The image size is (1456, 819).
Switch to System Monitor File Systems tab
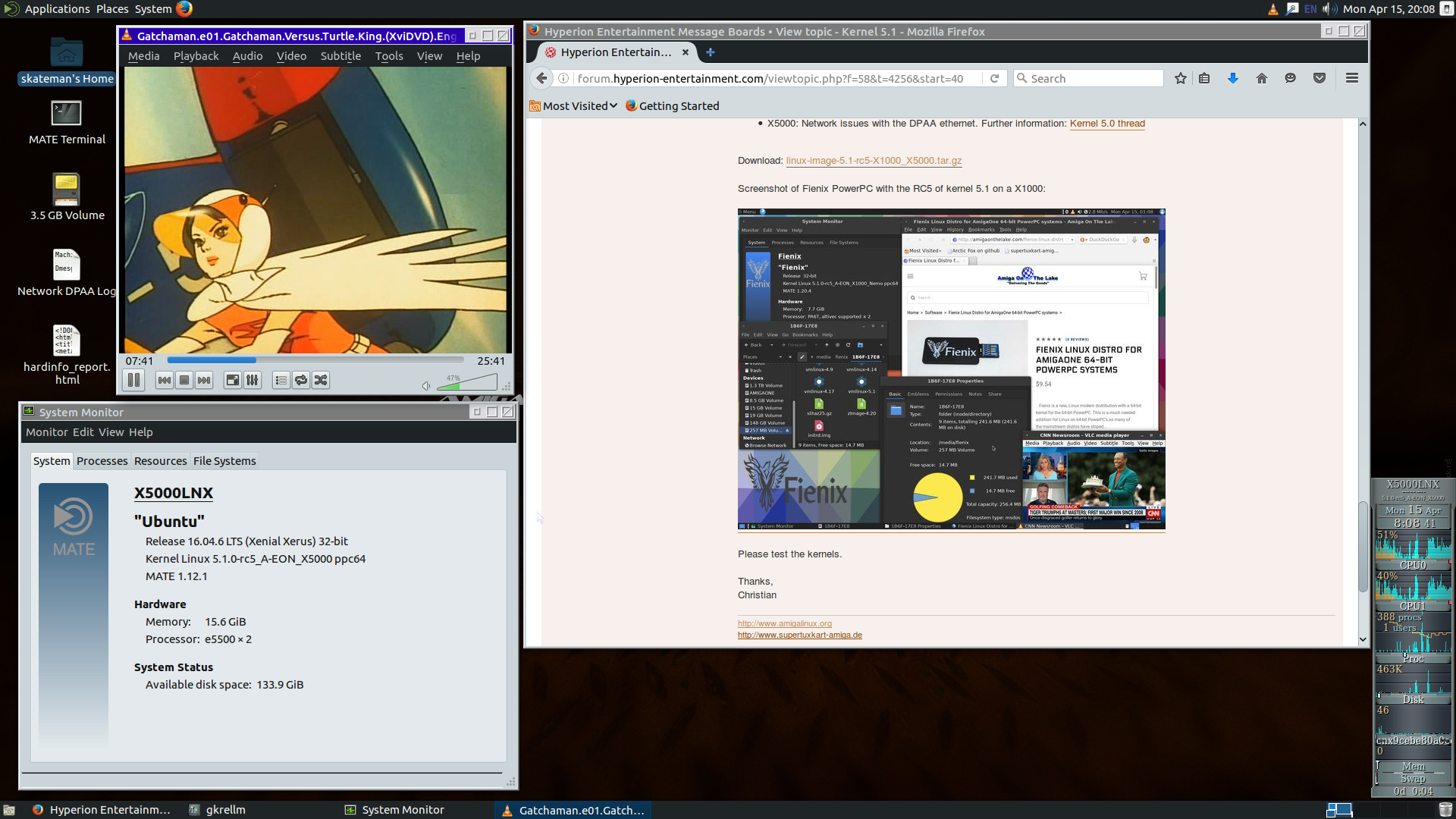coord(224,461)
